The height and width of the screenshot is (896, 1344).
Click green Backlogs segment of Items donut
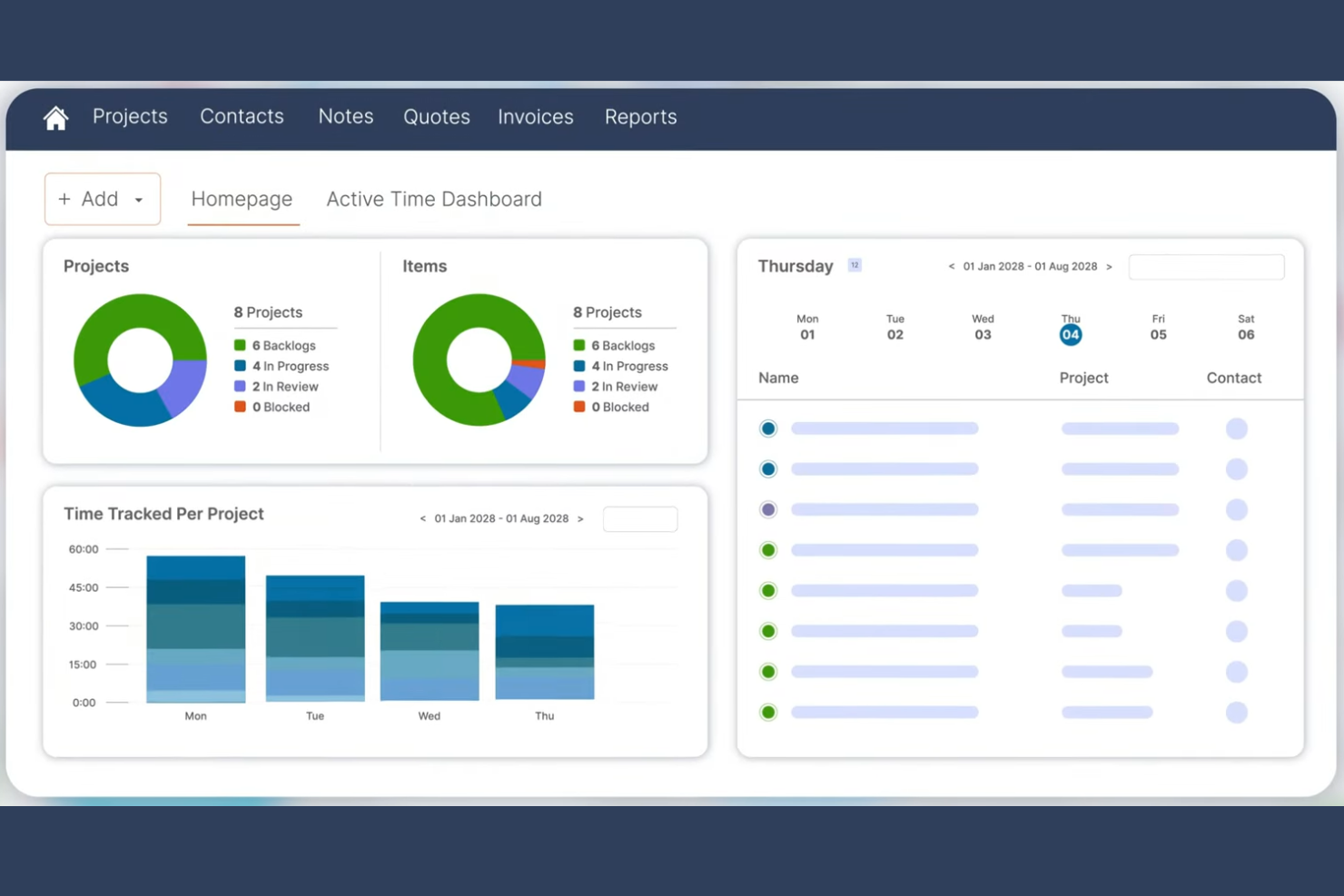click(440, 359)
